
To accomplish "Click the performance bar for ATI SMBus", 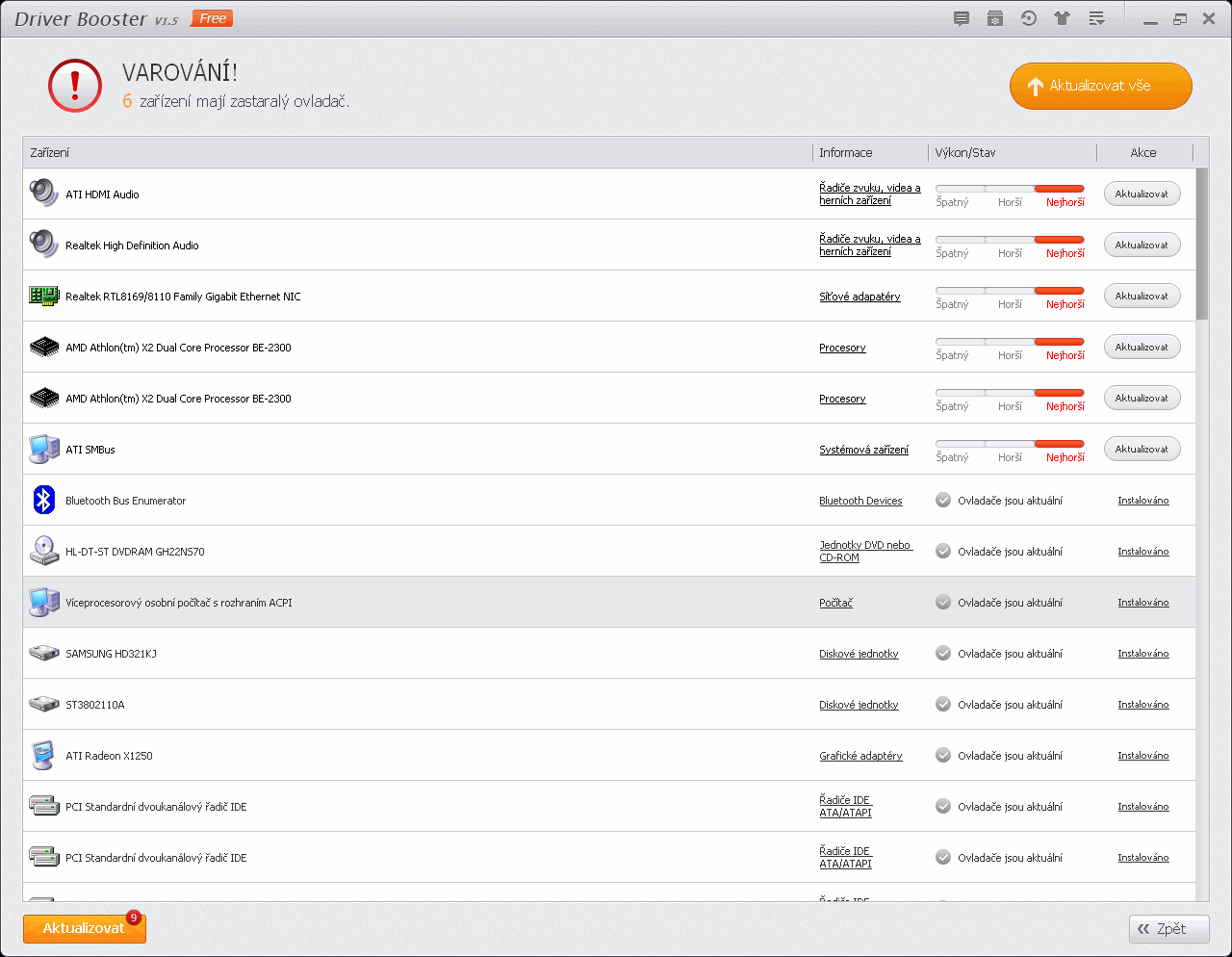I will point(1010,444).
